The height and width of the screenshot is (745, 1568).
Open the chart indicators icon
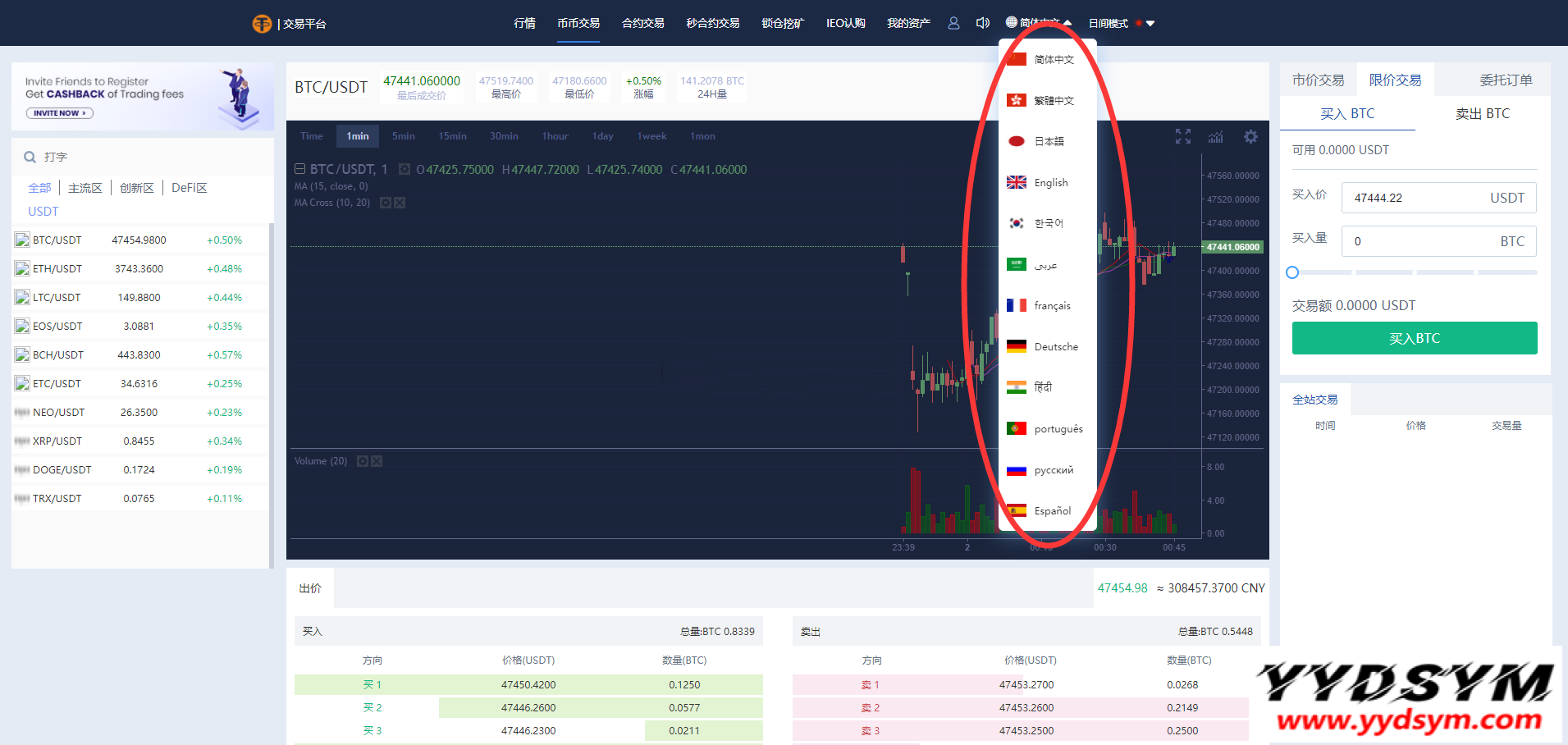pyautogui.click(x=1216, y=136)
